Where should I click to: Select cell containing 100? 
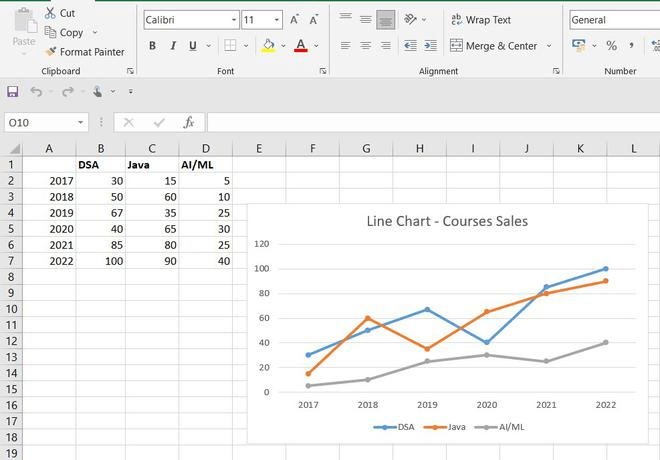pyautogui.click(x=101, y=261)
